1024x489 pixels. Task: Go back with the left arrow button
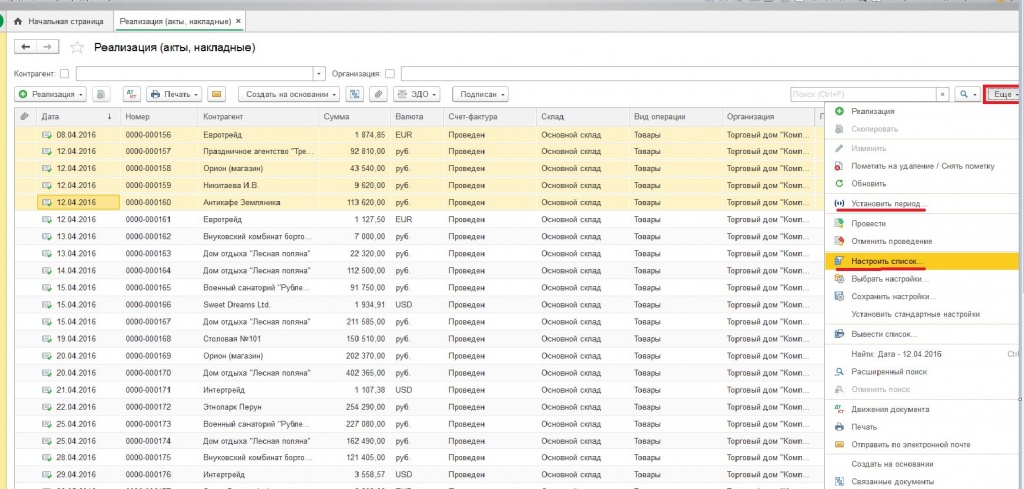click(26, 47)
